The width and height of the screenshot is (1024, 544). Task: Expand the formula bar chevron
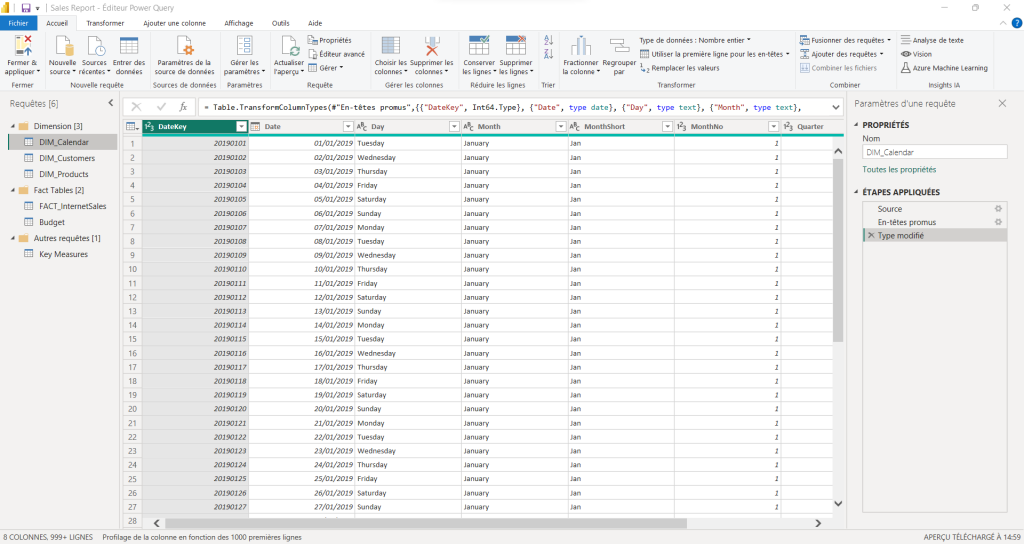point(835,107)
